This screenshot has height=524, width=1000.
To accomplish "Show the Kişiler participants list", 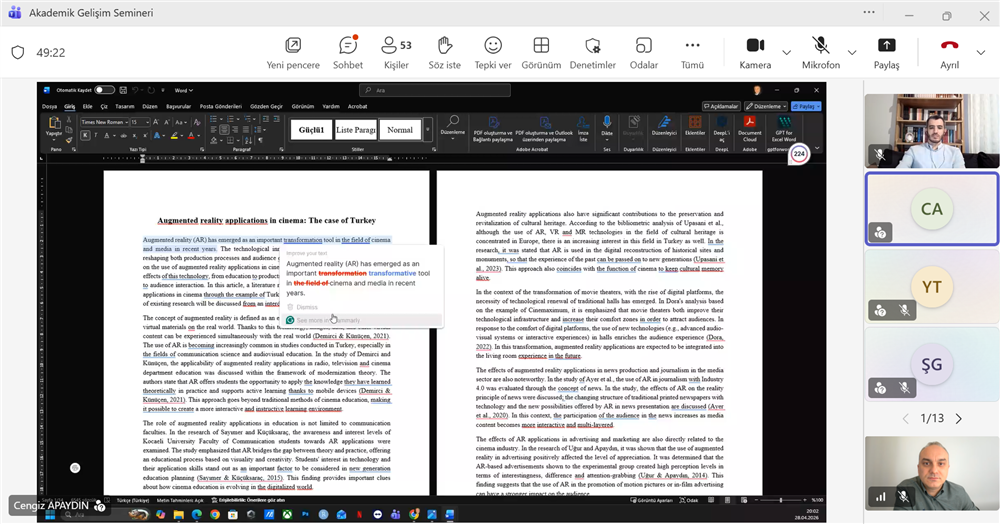I will pyautogui.click(x=396, y=46).
